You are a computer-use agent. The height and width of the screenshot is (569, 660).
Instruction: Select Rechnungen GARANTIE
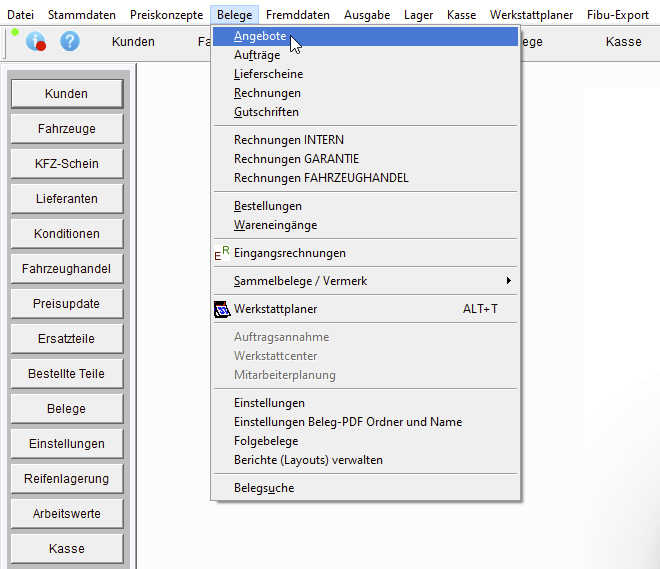tap(365, 159)
